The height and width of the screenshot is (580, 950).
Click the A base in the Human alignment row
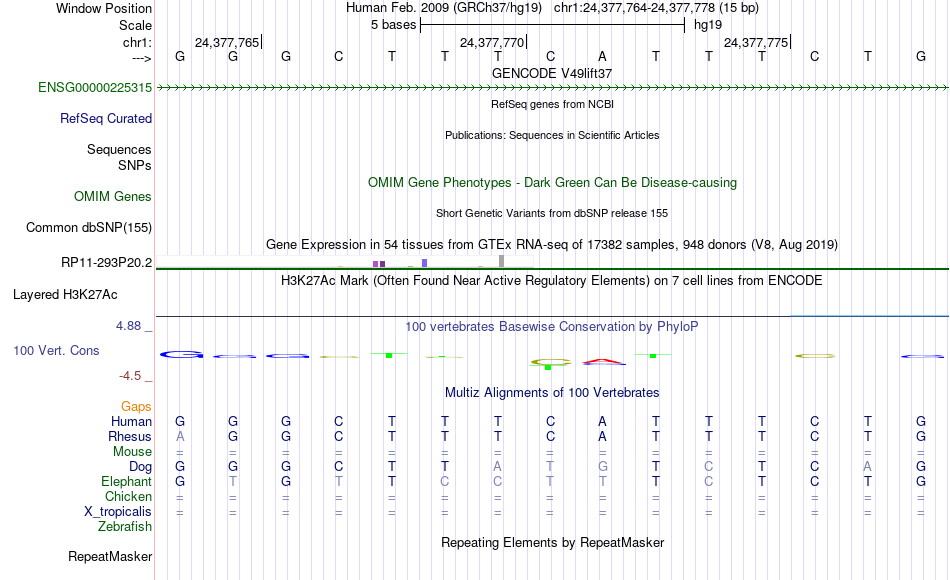click(x=602, y=421)
